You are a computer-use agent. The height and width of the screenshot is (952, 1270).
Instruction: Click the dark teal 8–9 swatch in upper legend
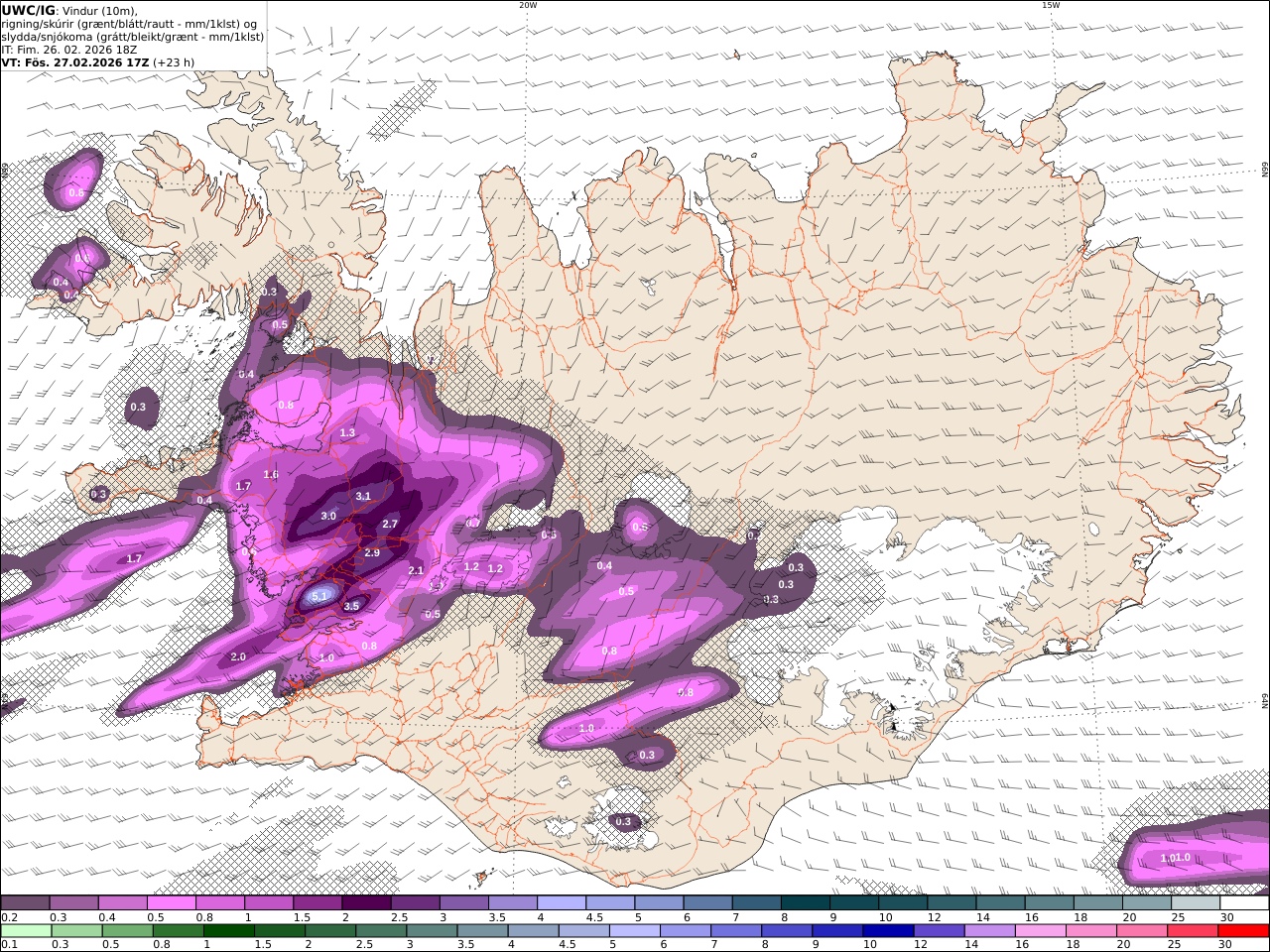tap(807, 903)
